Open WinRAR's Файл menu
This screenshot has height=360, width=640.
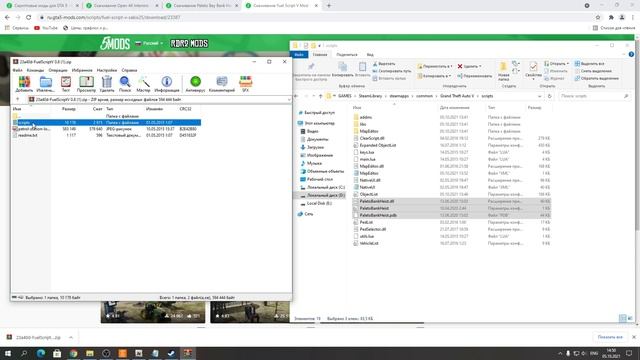pyautogui.click(x=18, y=70)
